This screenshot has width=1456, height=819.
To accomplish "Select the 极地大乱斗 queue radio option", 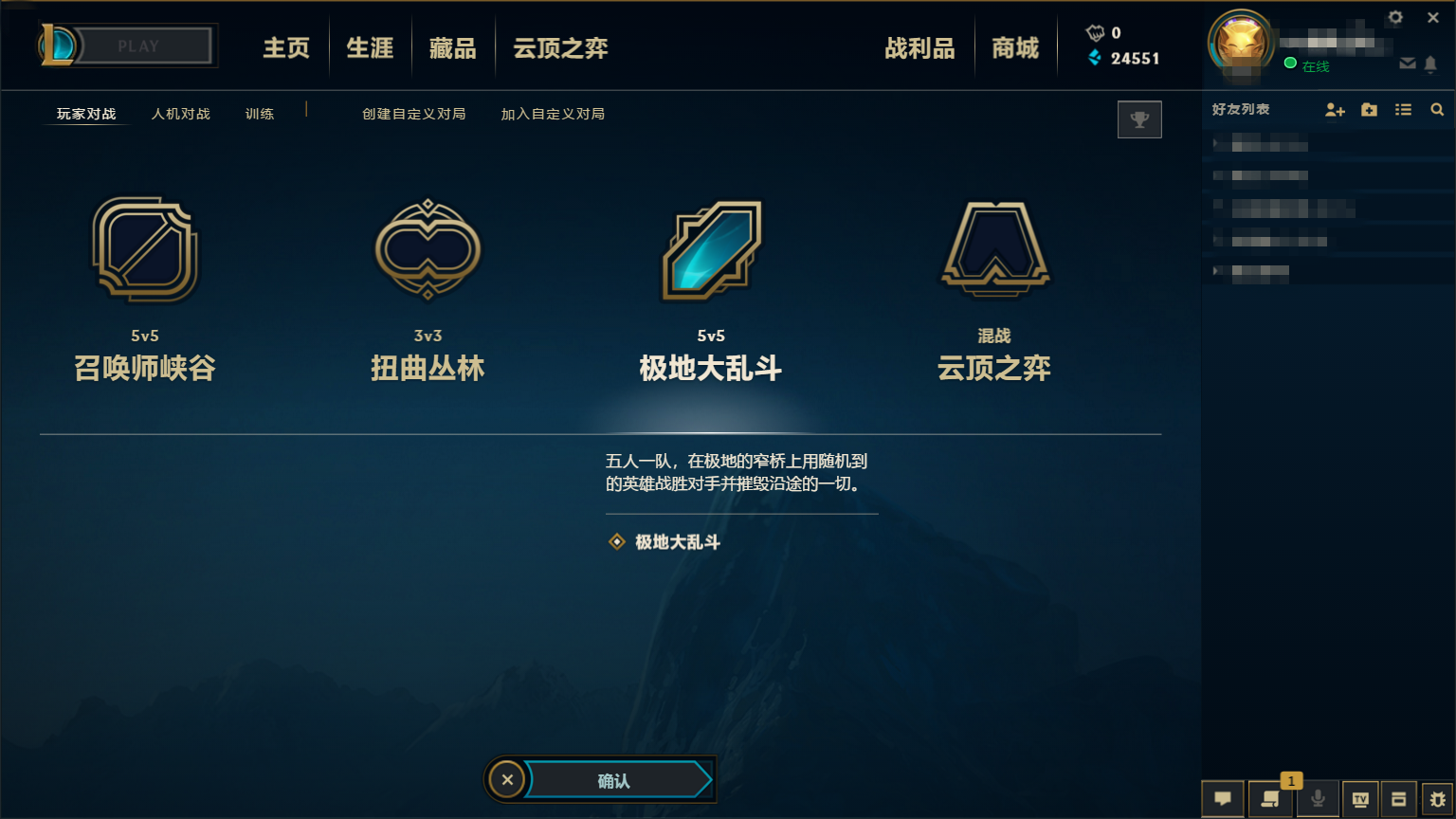I will pyautogui.click(x=617, y=542).
